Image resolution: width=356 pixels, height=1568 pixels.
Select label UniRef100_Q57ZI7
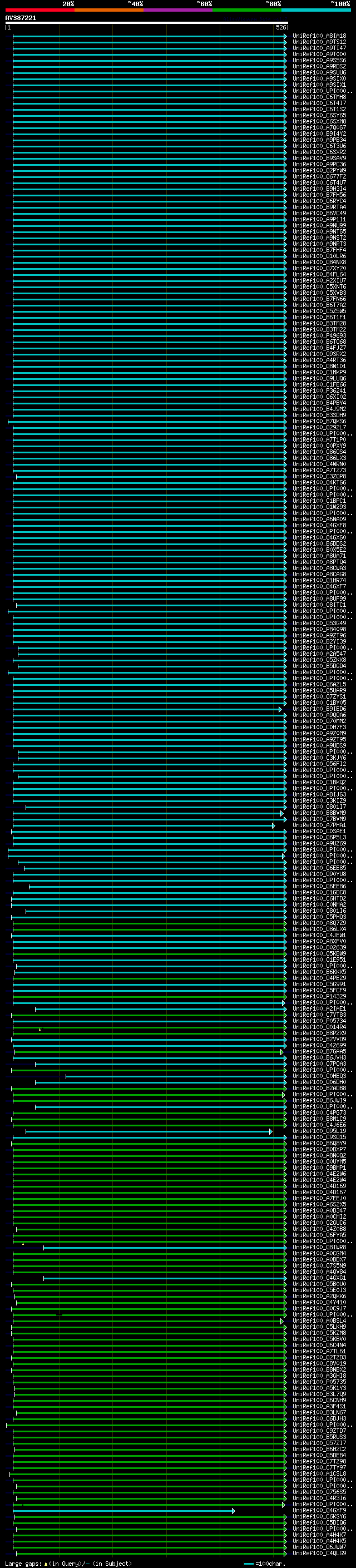coord(319,1443)
